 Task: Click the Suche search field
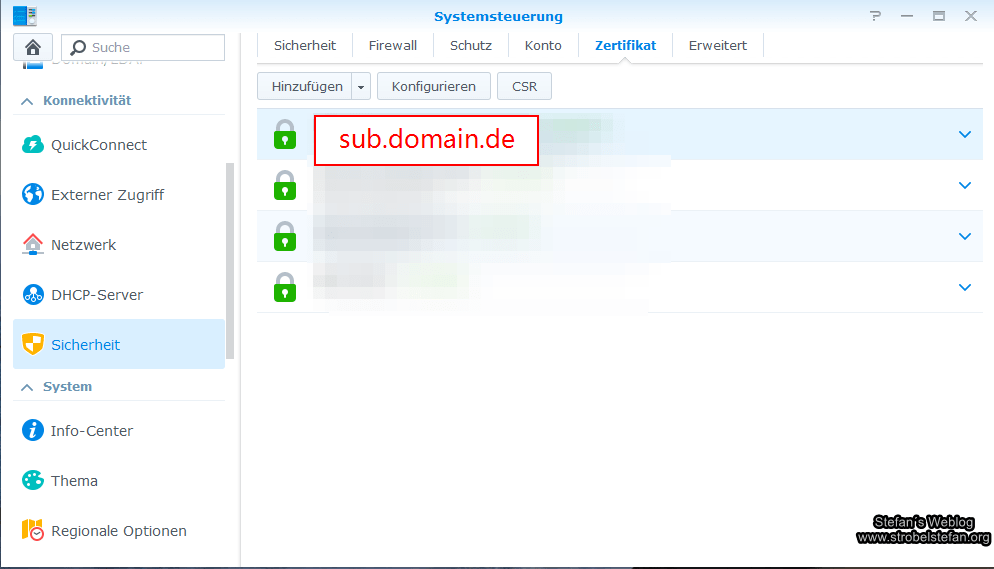(143, 48)
